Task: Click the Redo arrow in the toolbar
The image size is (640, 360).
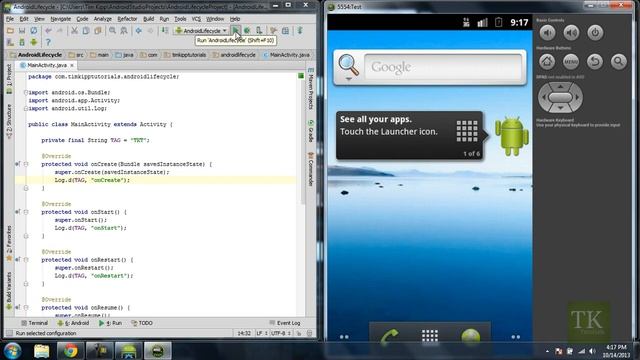Action: (60, 31)
